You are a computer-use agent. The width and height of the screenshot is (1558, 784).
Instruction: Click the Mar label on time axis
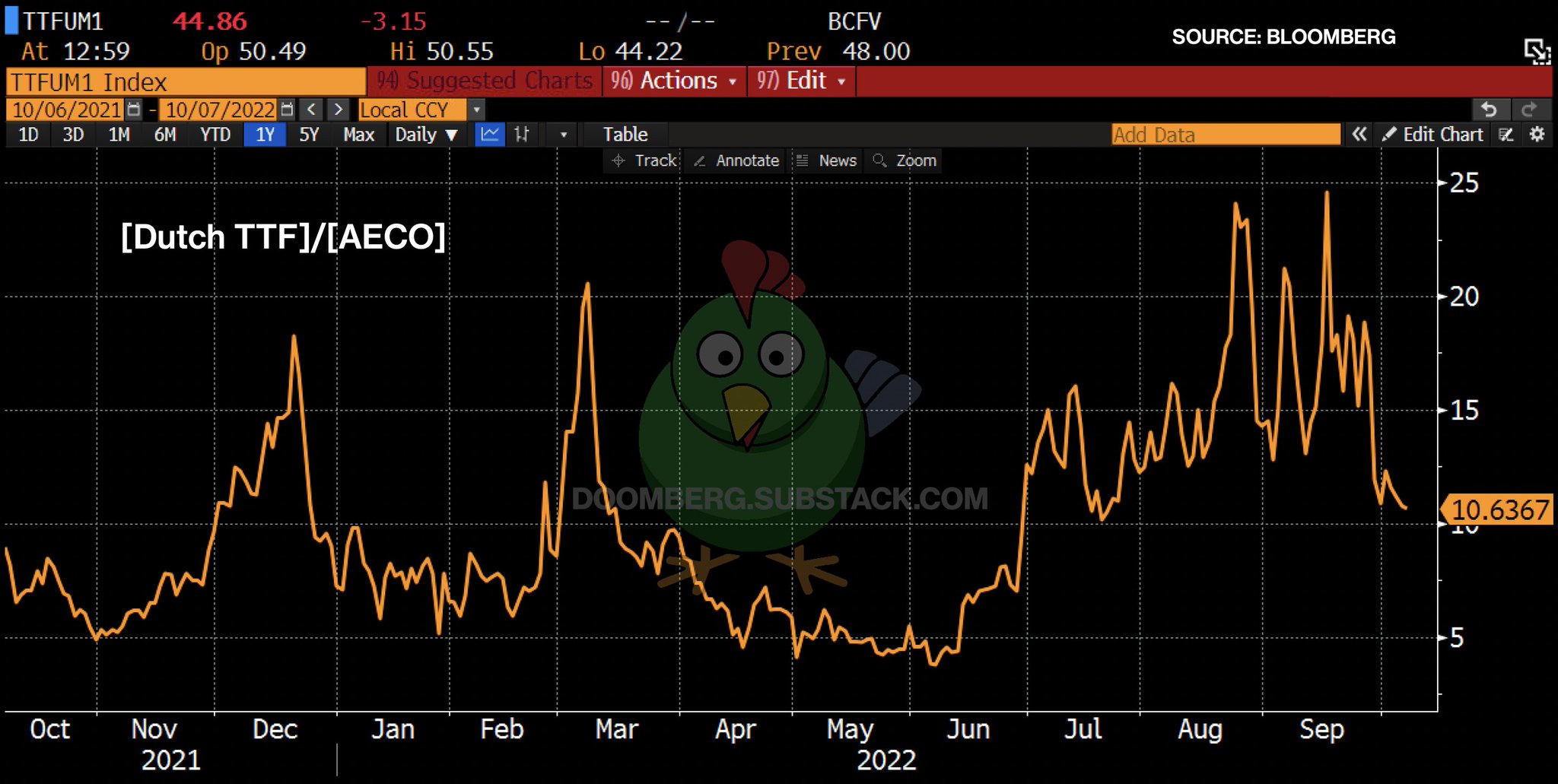coord(616,729)
